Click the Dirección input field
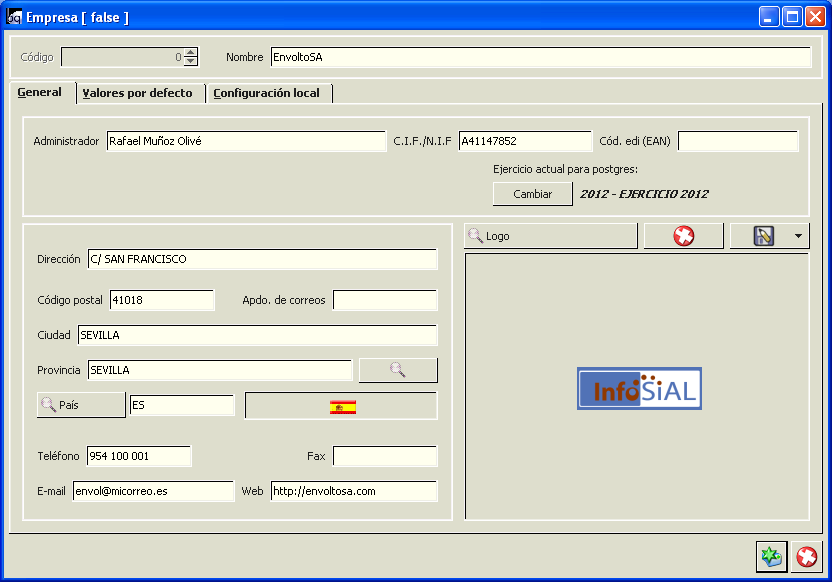 tap(263, 259)
